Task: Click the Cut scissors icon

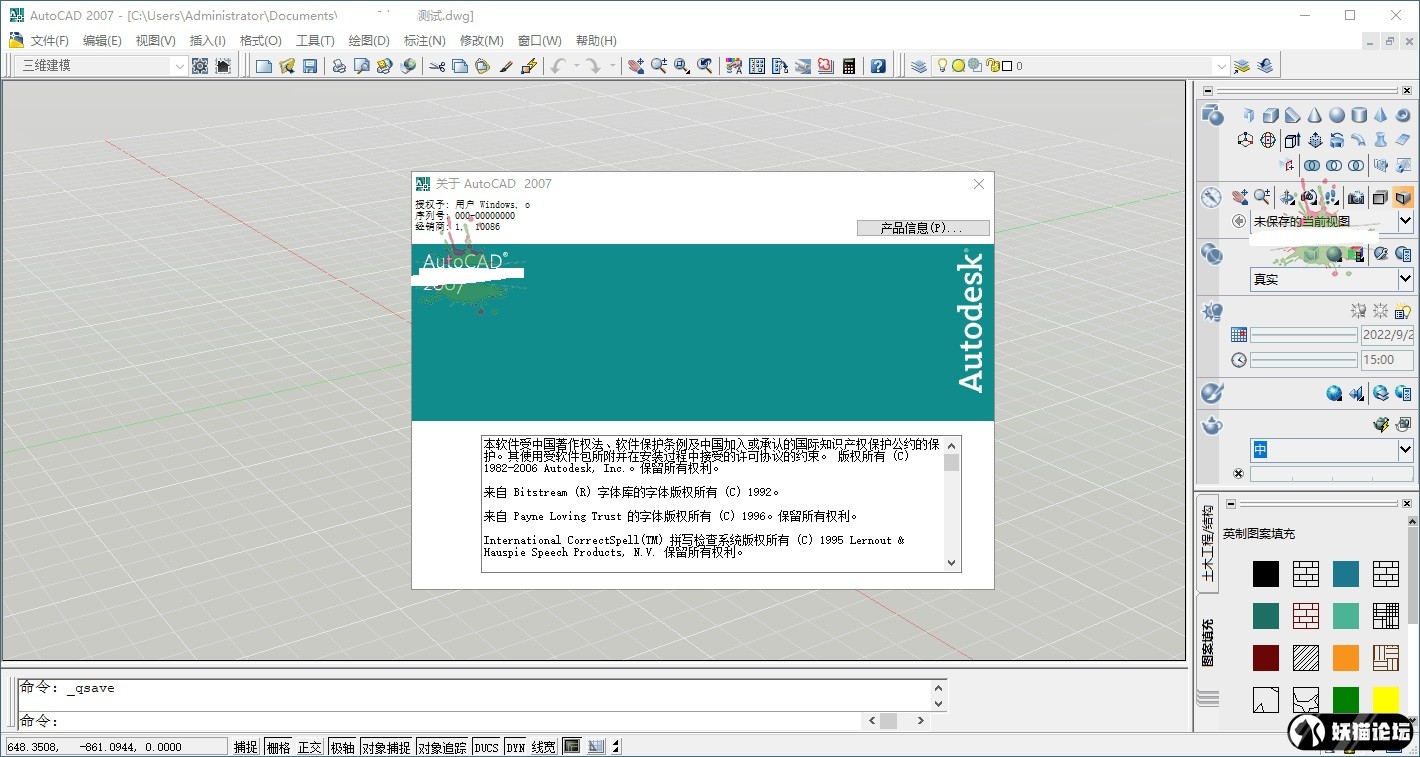Action: [x=437, y=66]
